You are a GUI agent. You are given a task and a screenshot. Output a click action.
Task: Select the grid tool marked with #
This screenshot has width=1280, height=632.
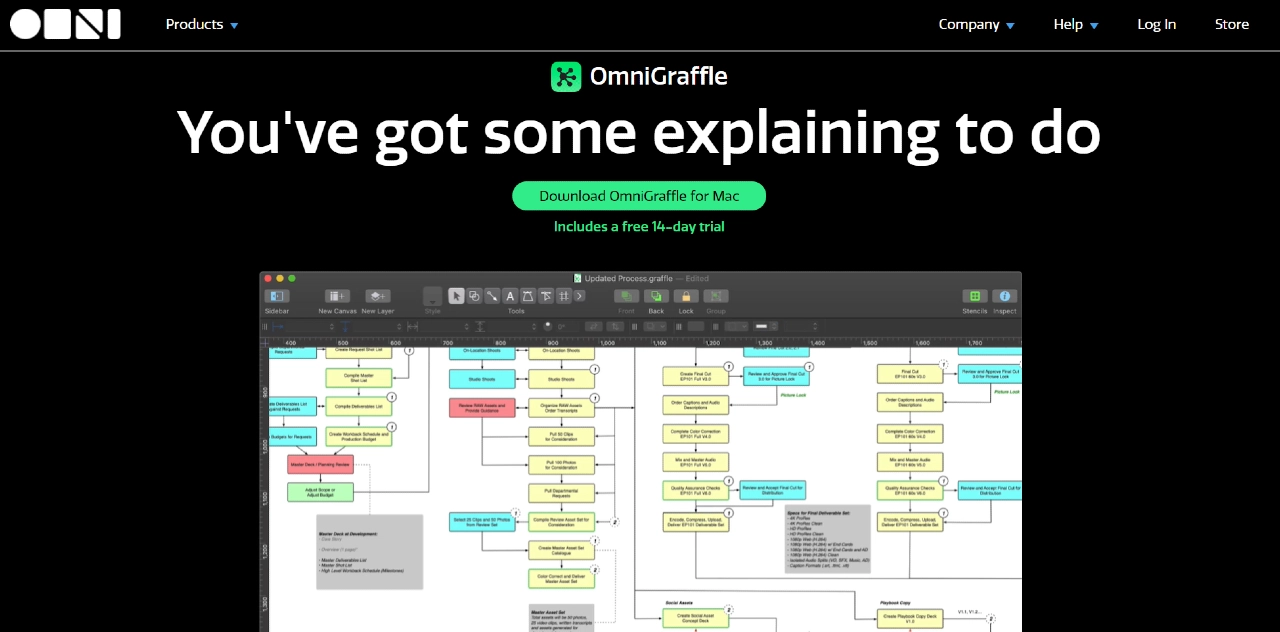click(564, 296)
